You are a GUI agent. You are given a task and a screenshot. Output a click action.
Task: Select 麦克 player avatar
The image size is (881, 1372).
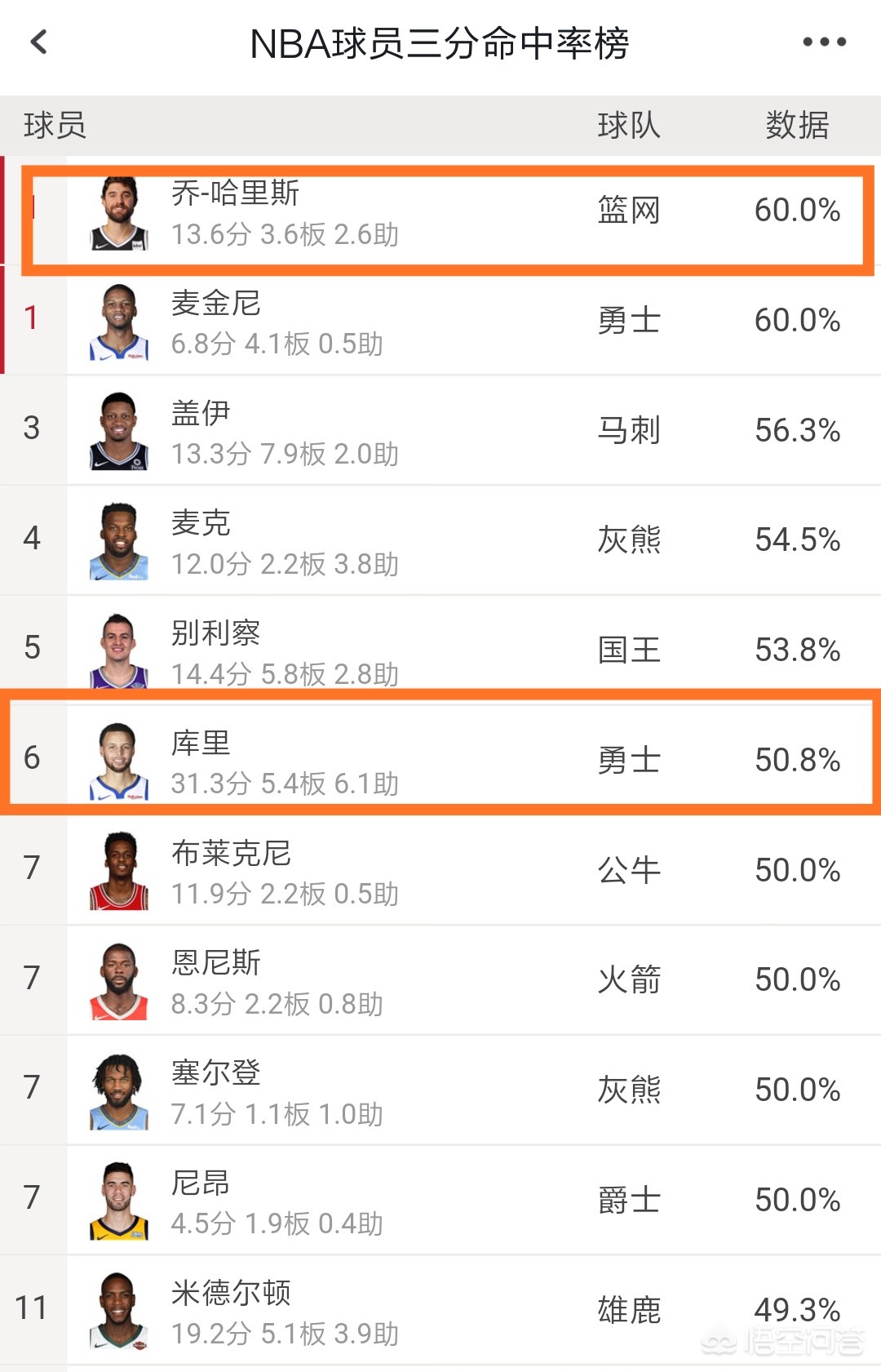pos(119,542)
